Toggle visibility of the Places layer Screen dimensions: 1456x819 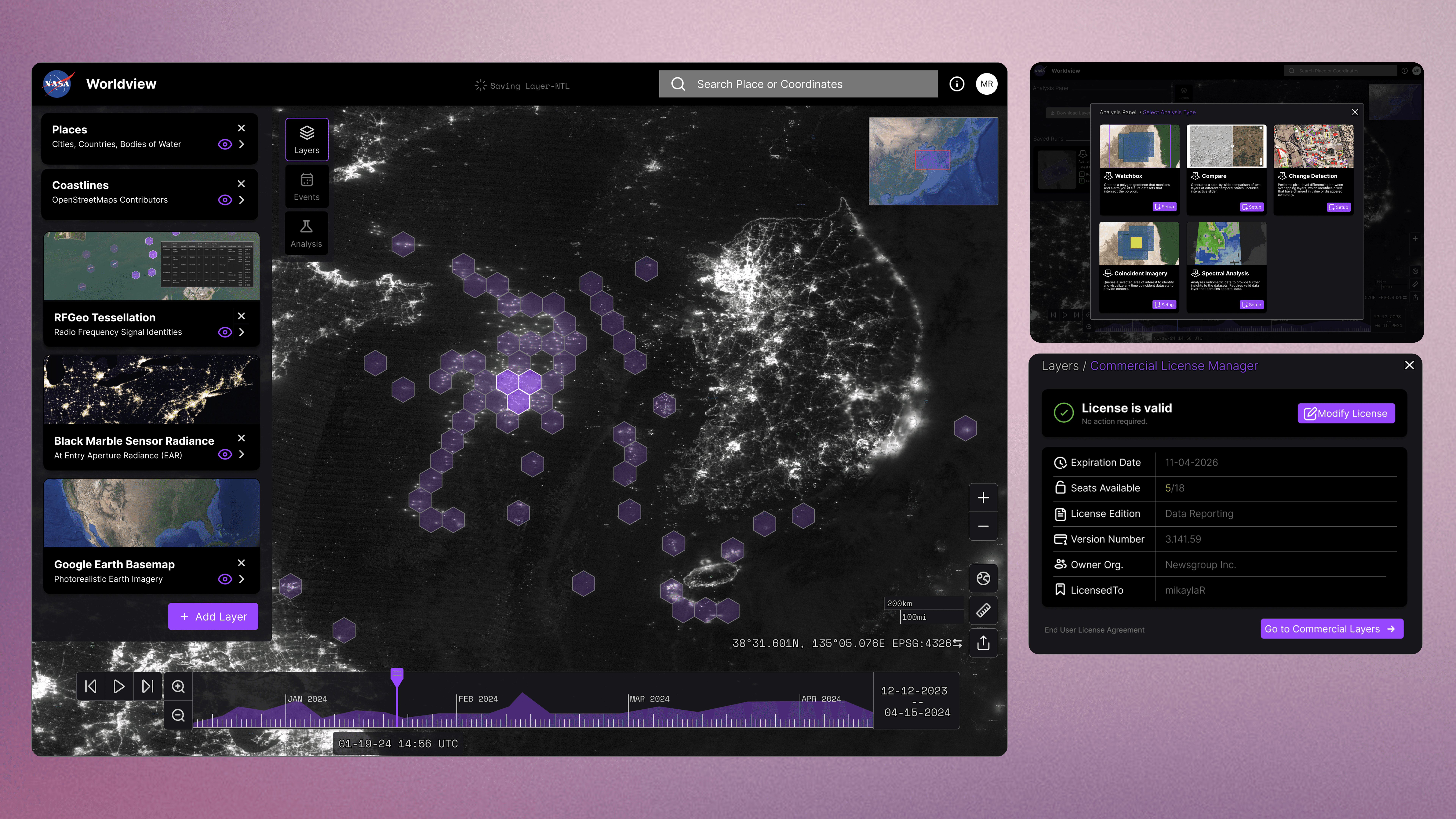225,144
